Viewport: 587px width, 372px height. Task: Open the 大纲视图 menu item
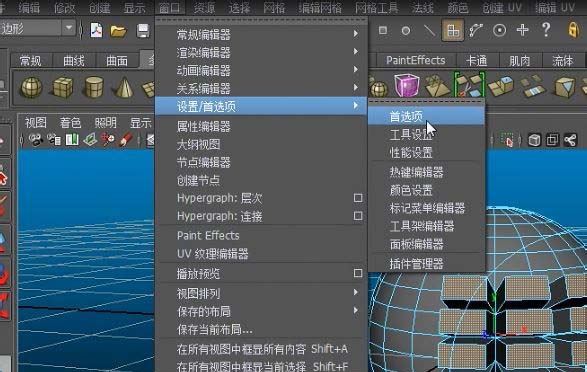pyautogui.click(x=261, y=144)
